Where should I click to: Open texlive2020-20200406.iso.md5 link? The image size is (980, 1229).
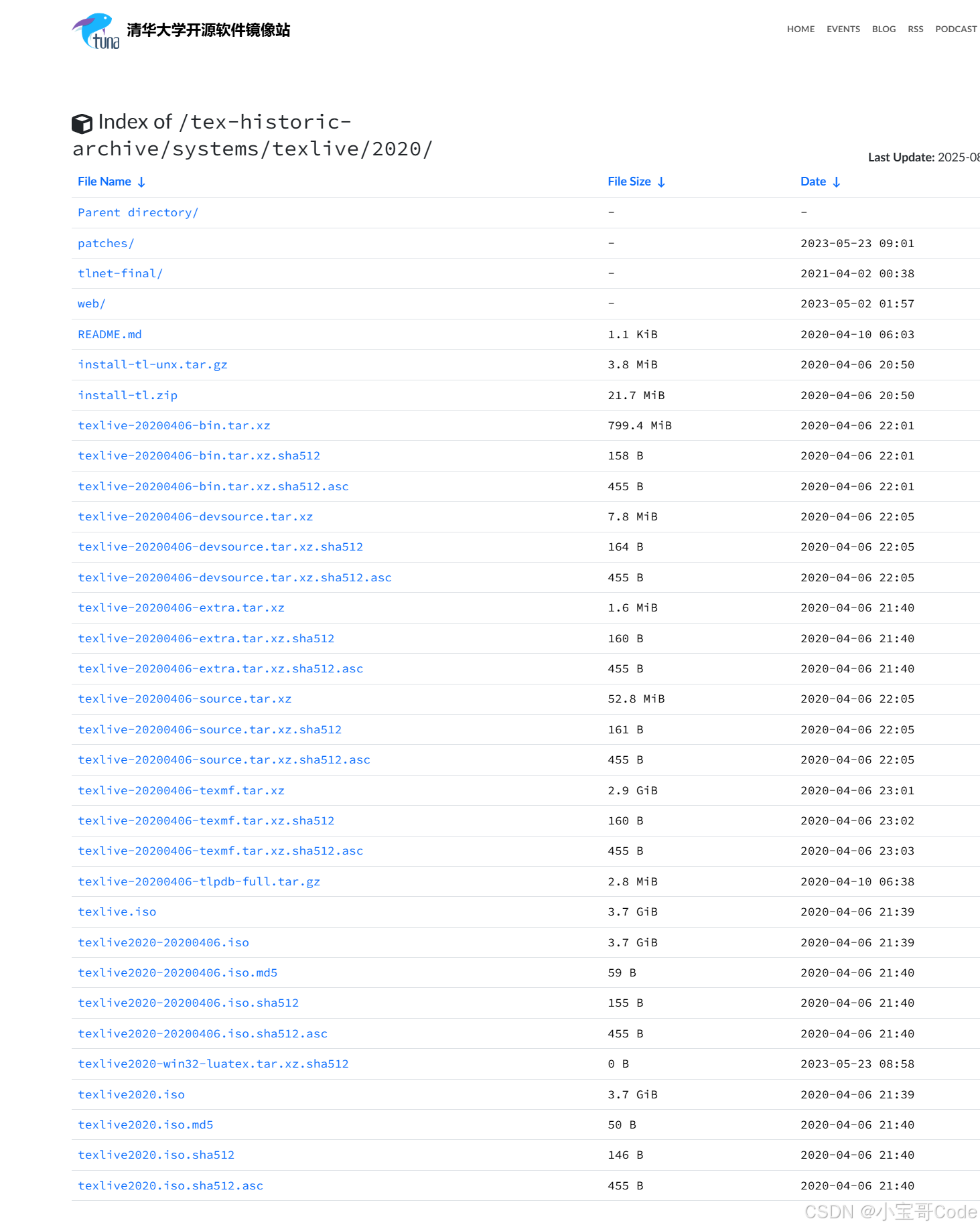pos(178,972)
